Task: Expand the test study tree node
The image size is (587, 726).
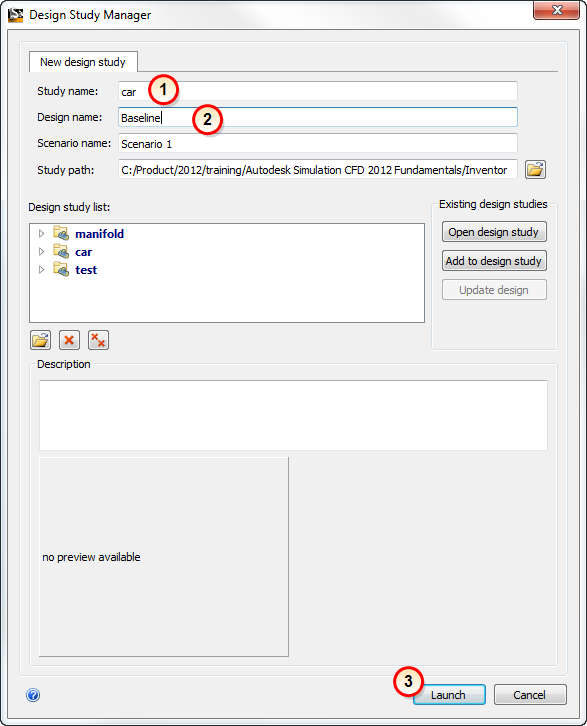Action: tap(41, 269)
